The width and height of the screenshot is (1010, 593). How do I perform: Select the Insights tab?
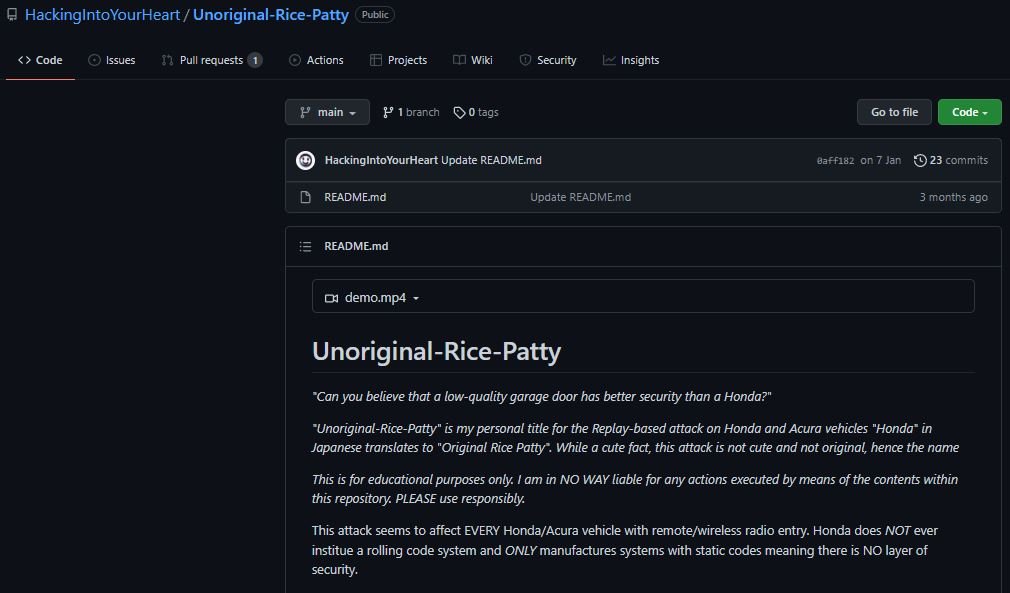coord(631,60)
